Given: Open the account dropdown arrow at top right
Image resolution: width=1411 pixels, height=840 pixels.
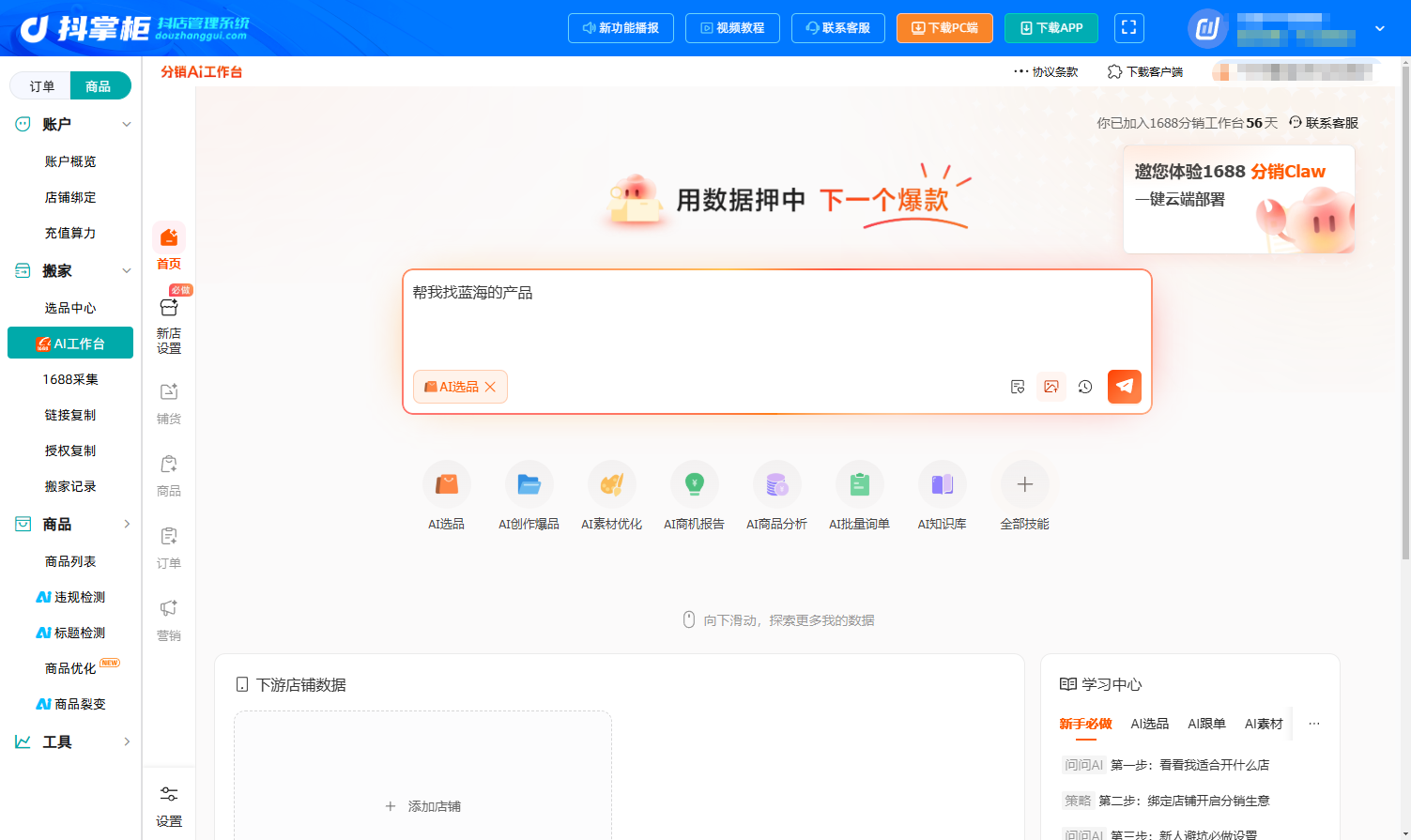Looking at the screenshot, I should 1380,28.
